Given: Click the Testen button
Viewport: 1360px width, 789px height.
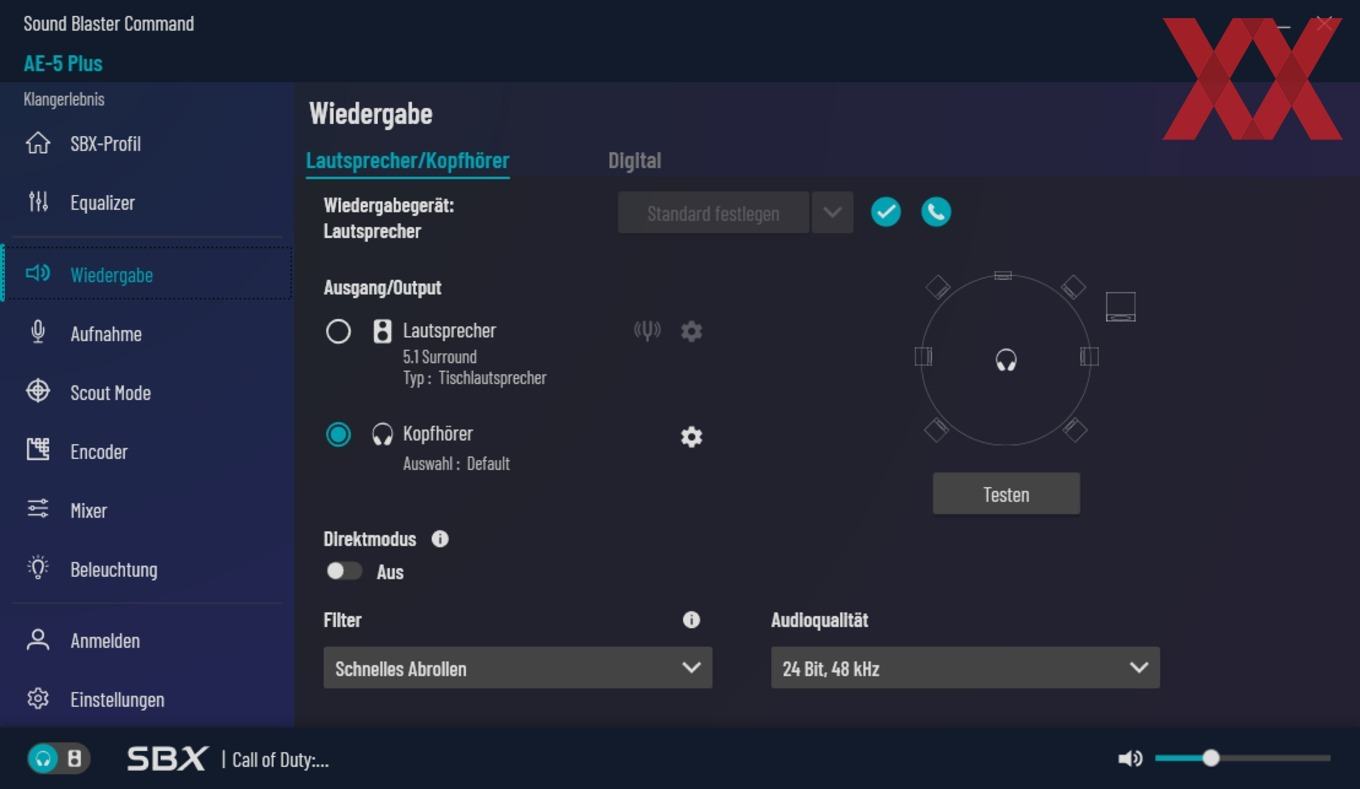Looking at the screenshot, I should pos(1006,494).
